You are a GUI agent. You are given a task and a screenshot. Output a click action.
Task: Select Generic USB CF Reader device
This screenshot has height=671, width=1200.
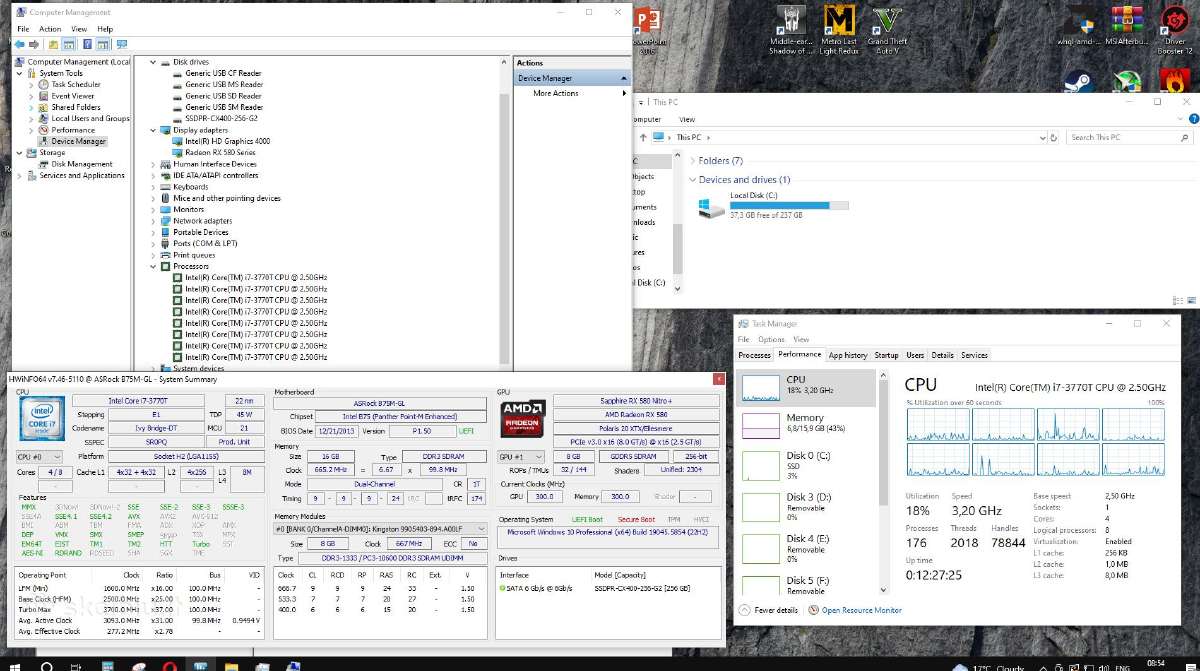coord(216,73)
